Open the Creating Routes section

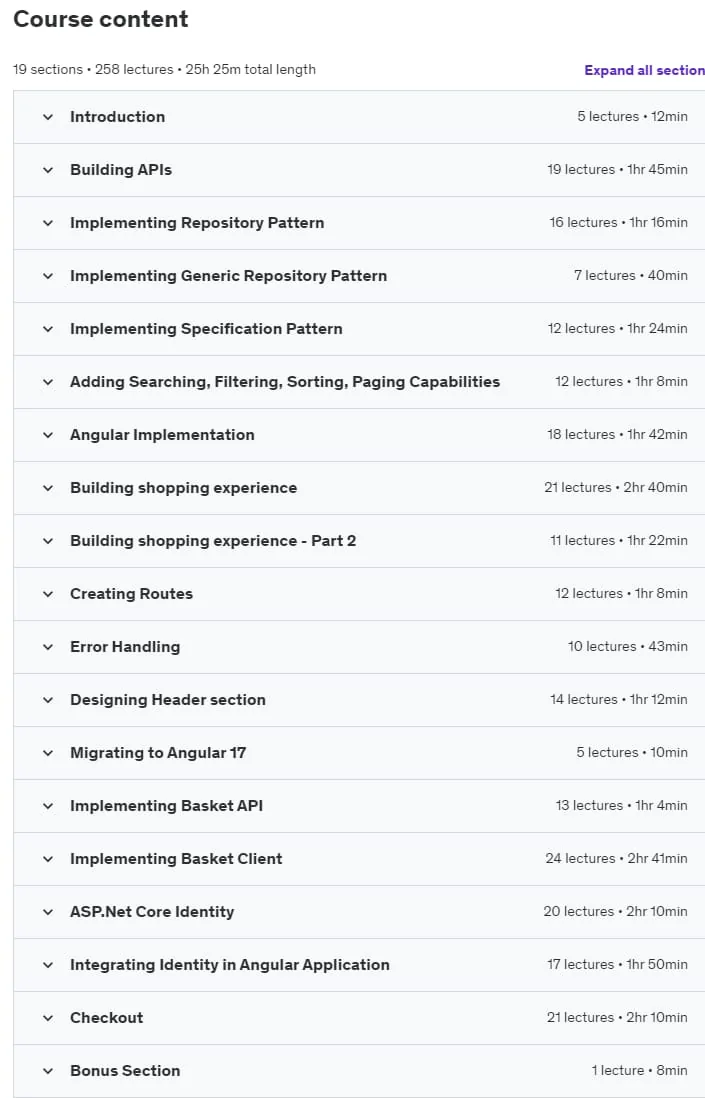(132, 594)
